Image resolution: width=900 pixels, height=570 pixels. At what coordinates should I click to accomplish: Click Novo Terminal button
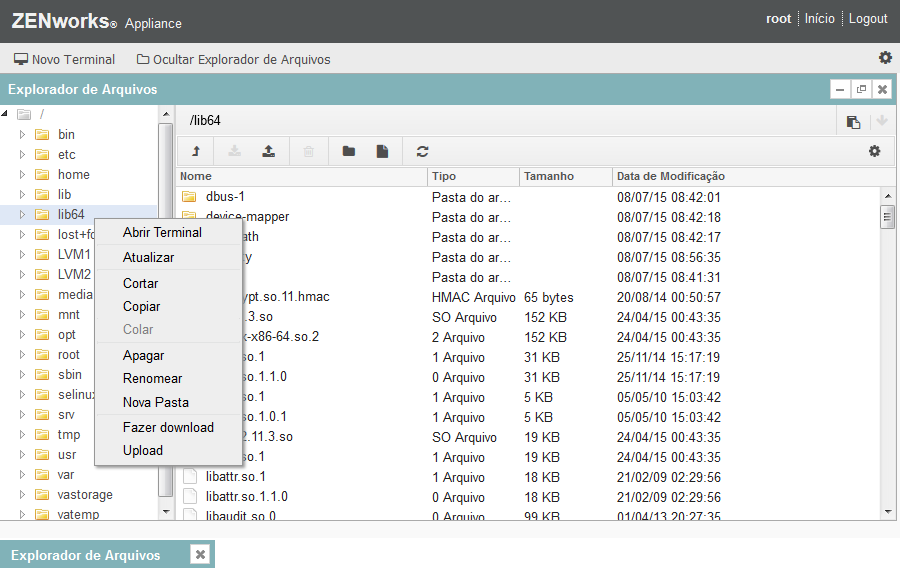point(64,59)
